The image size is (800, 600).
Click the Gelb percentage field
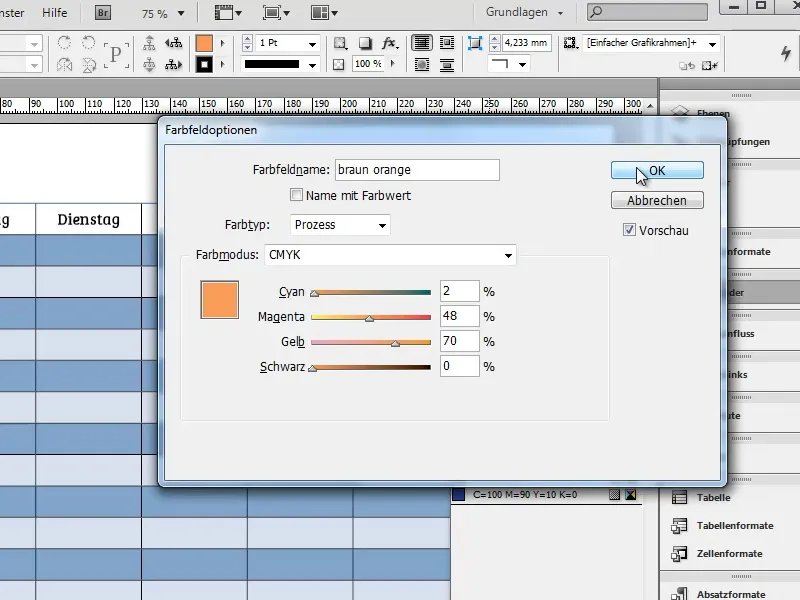459,341
